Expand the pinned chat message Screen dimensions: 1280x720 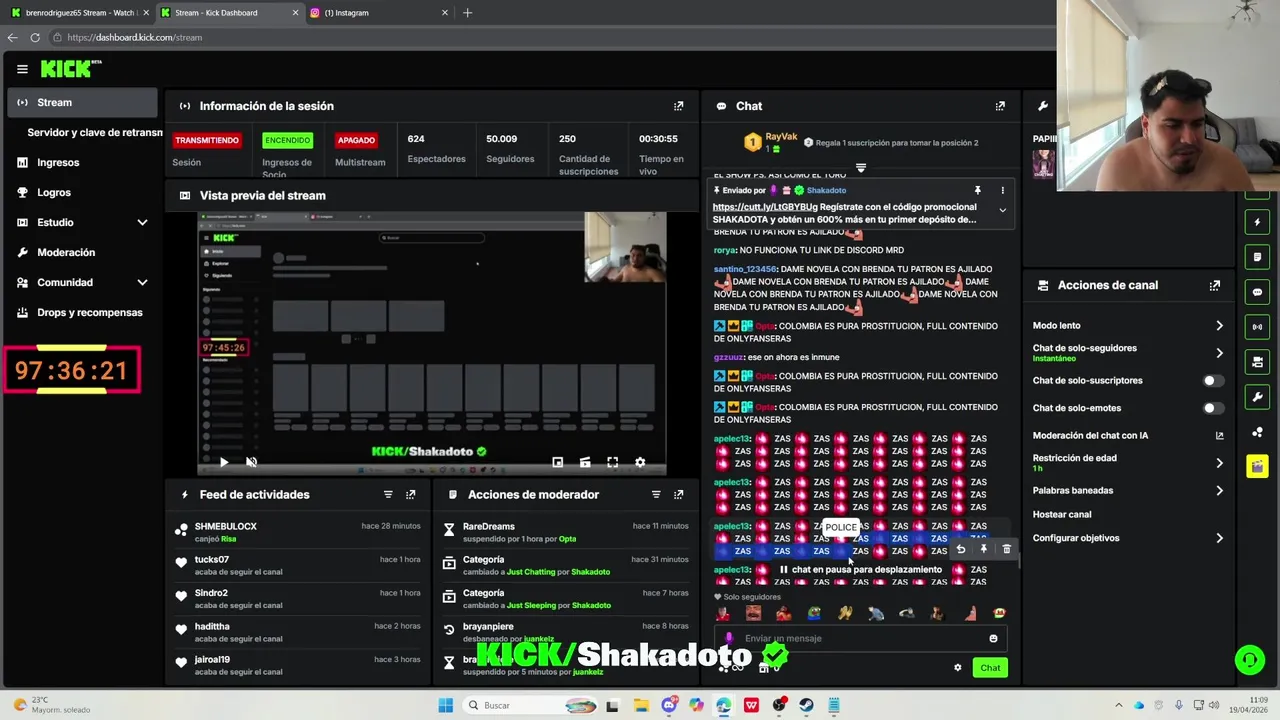(1002, 210)
